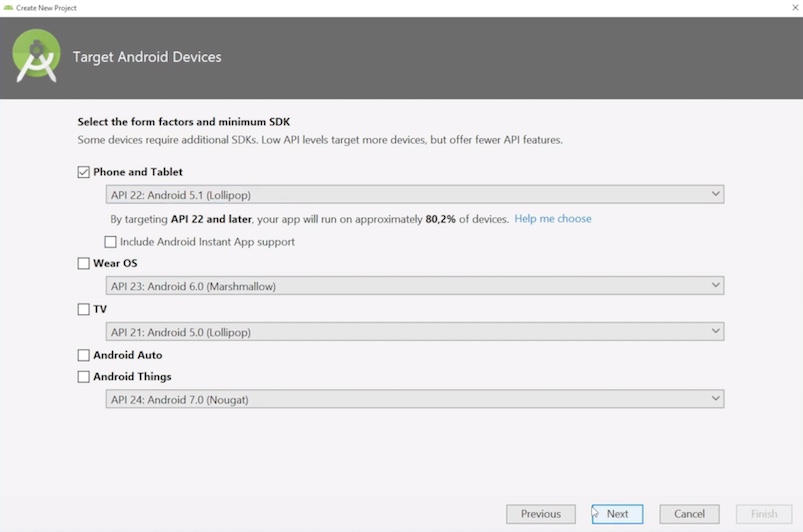Expand the Android Things API 24 Nougat dropdown

pyautogui.click(x=415, y=399)
